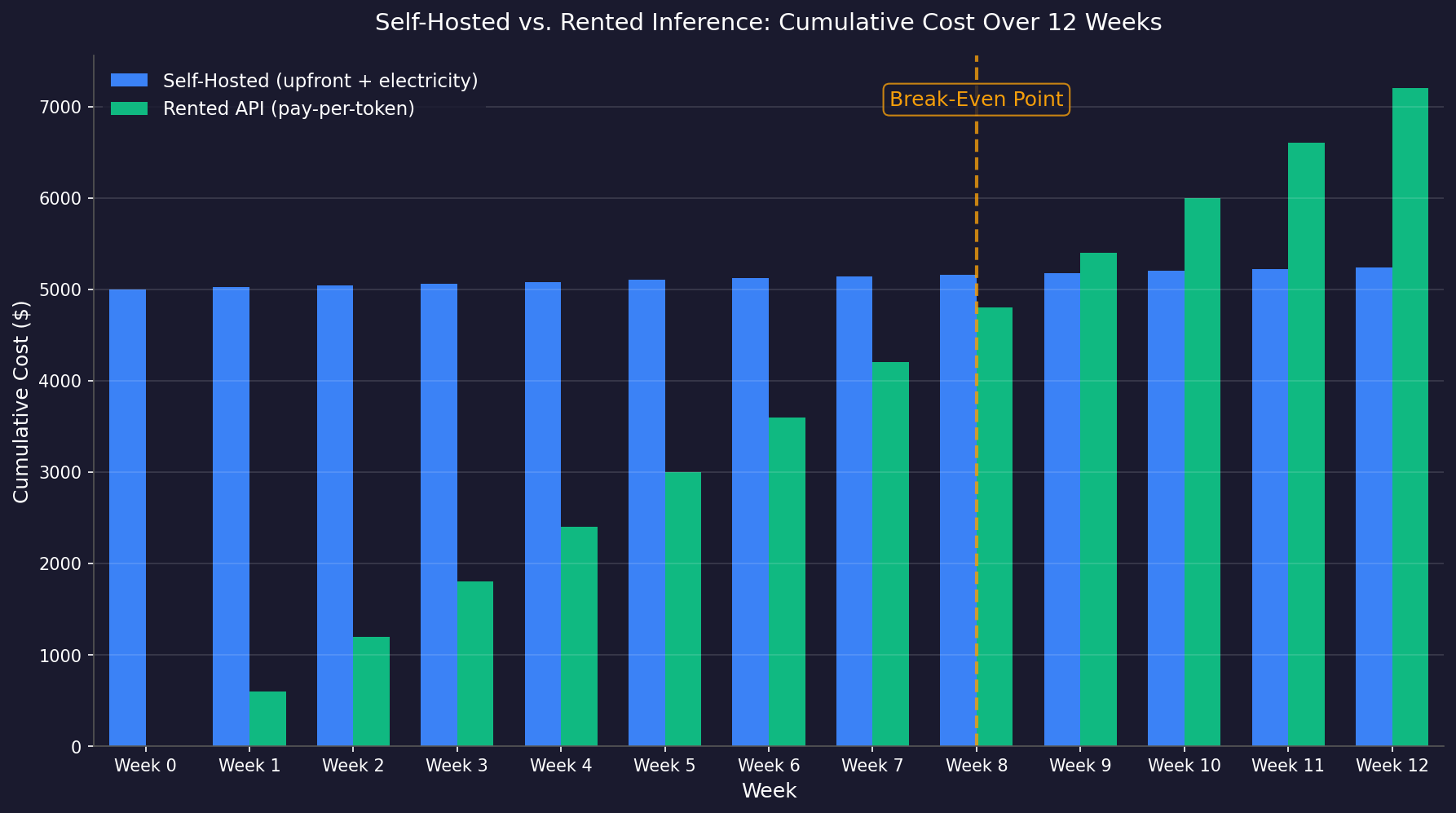The height and width of the screenshot is (813, 1456).
Task: Select the 'Rented API (pay-per-token)' legend label
Action: click(x=289, y=108)
